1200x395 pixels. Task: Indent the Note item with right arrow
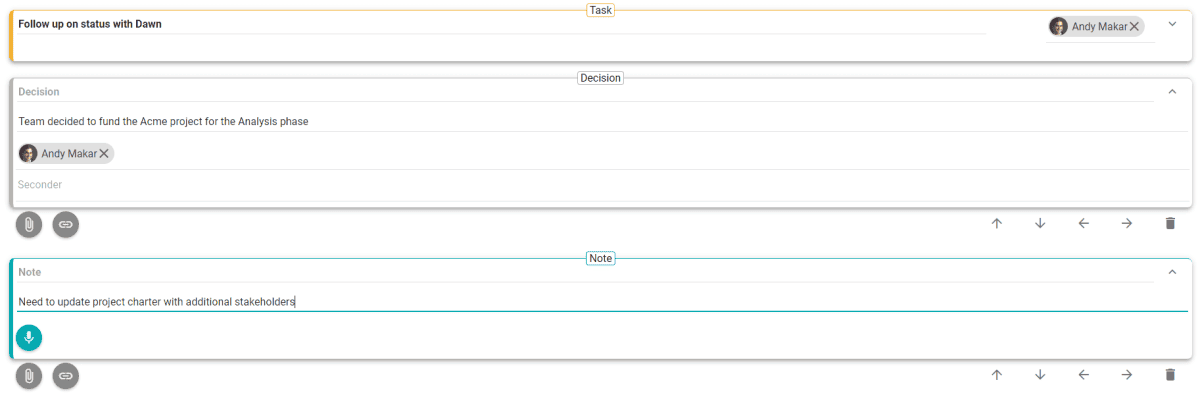pos(1127,375)
